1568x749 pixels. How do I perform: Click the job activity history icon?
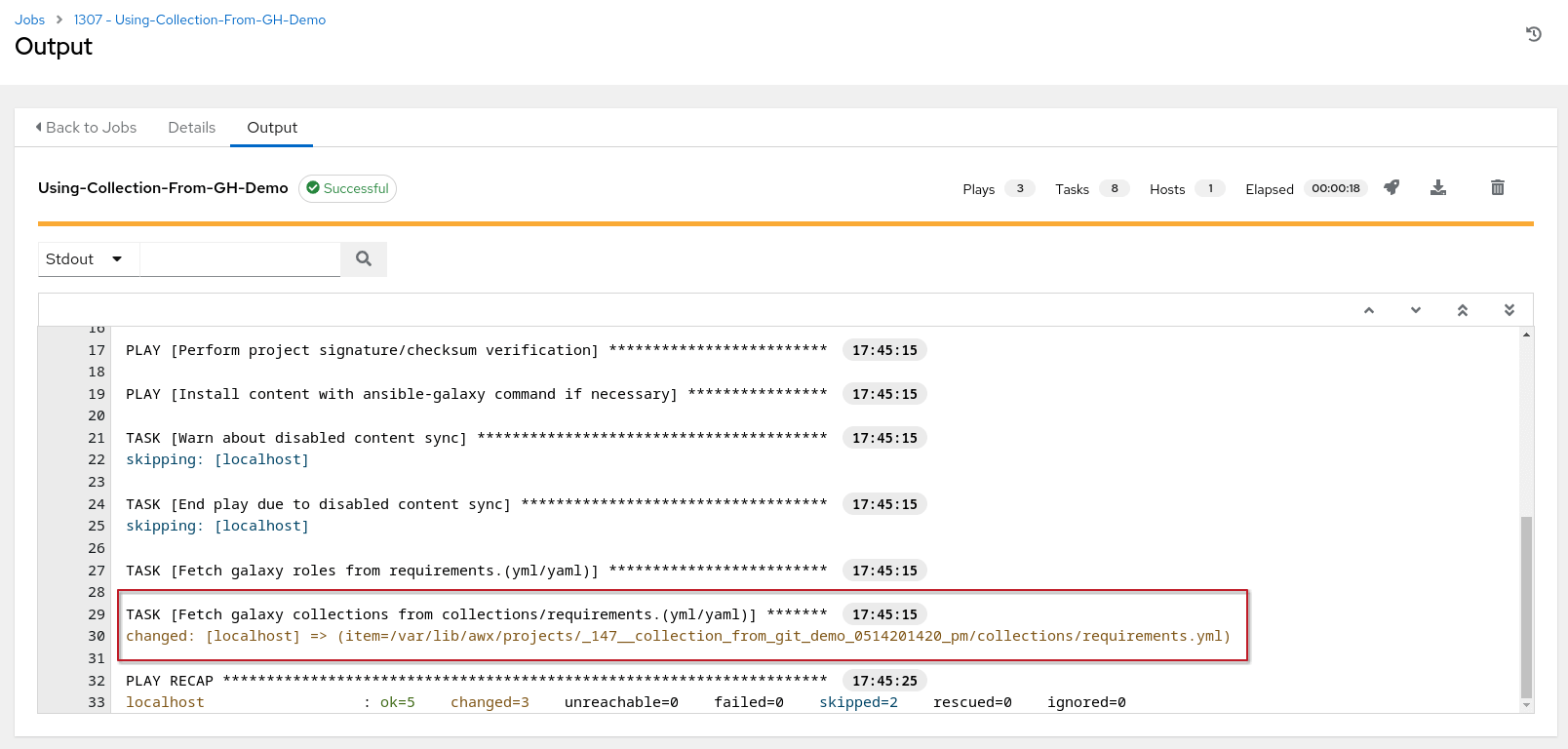pyautogui.click(x=1533, y=34)
